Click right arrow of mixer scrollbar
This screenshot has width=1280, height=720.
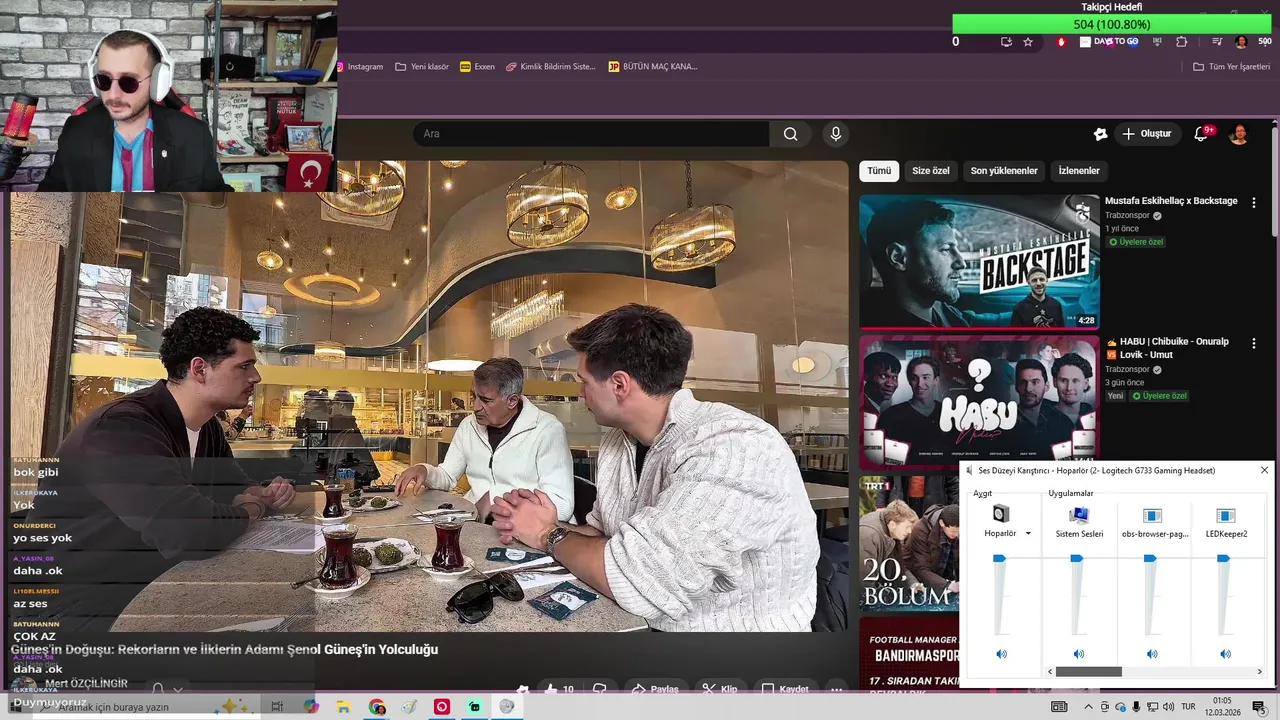point(1259,672)
